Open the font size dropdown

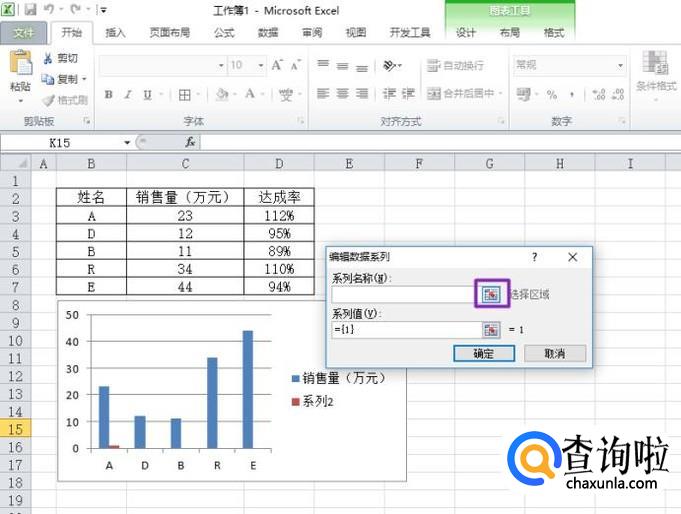263,65
